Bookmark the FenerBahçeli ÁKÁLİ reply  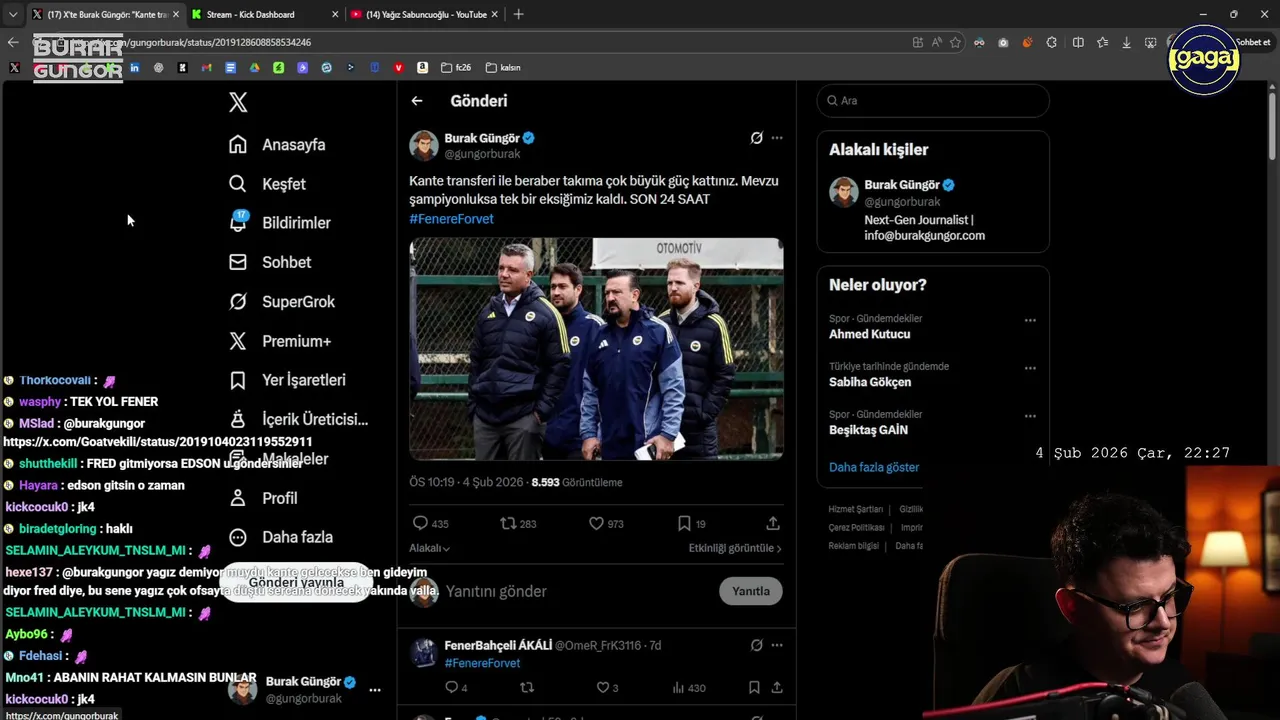754,687
